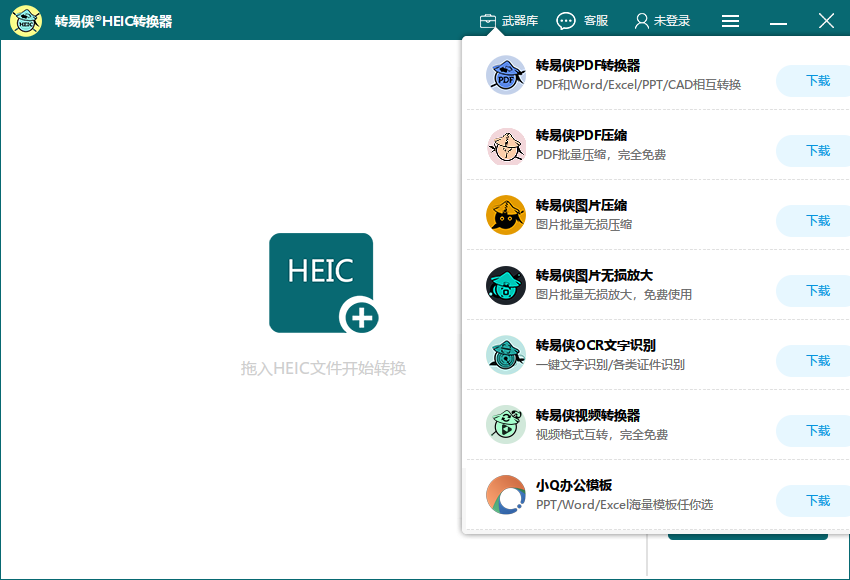This screenshot has height=580, width=850.
Task: Download 转易侠OCR文字识别
Action: point(818,361)
